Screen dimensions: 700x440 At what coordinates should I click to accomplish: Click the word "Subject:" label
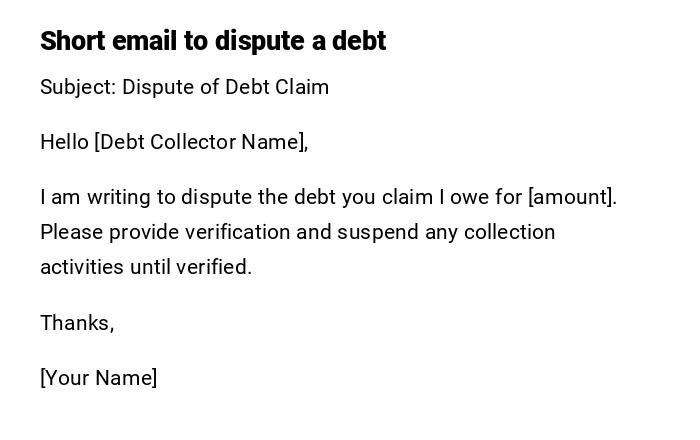(x=78, y=87)
